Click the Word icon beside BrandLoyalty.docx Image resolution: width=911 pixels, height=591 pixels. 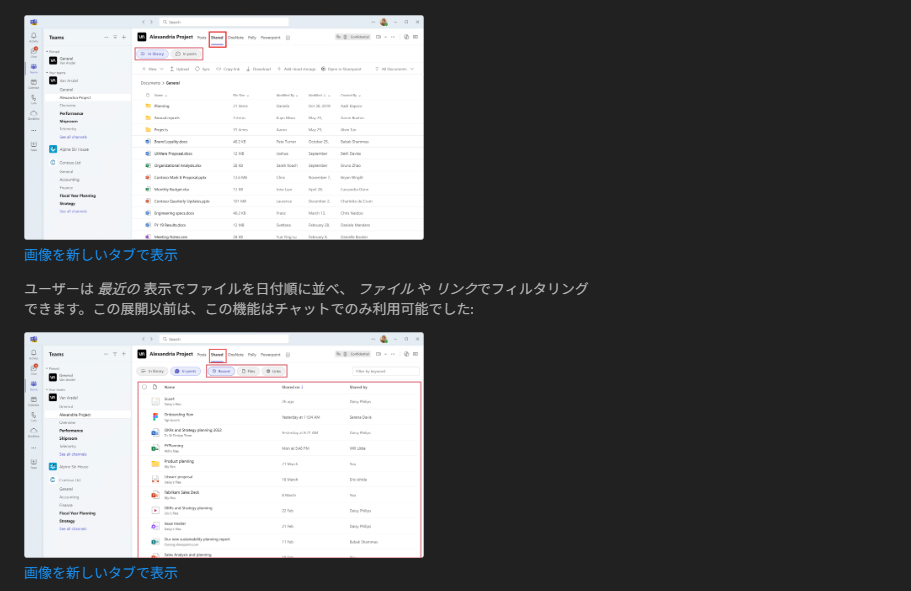coord(147,141)
